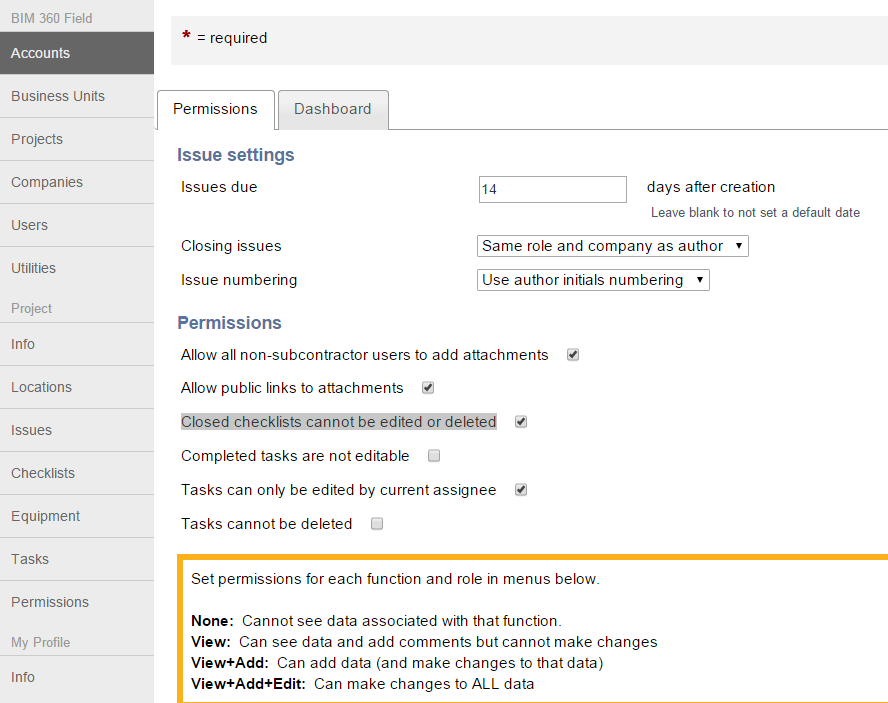Screen dimensions: 888x703
Task: Open Info under My Profile
Action: click(x=22, y=677)
